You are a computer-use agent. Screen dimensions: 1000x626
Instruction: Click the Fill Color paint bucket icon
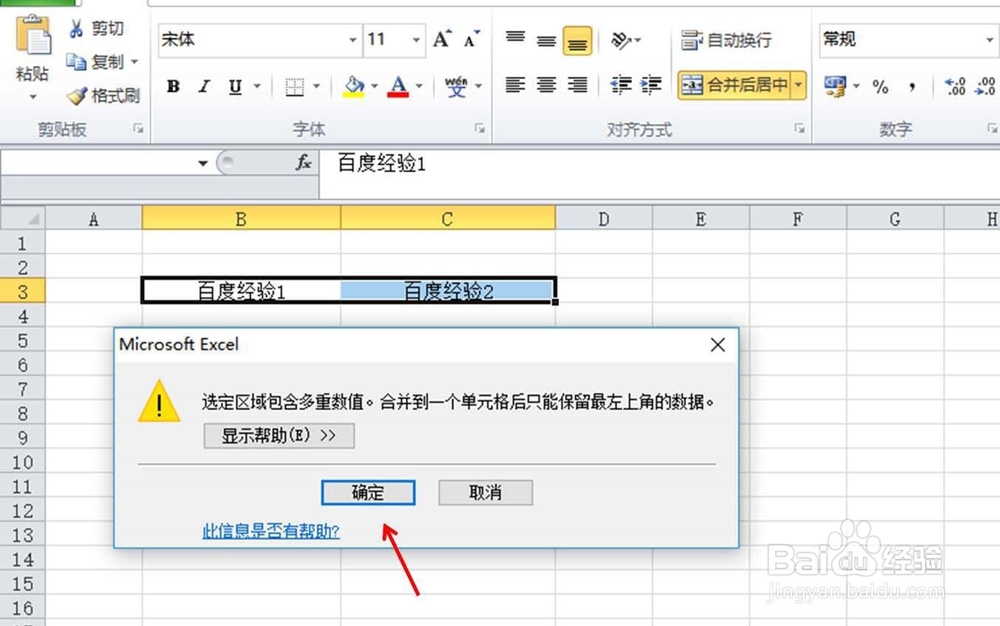(x=352, y=87)
